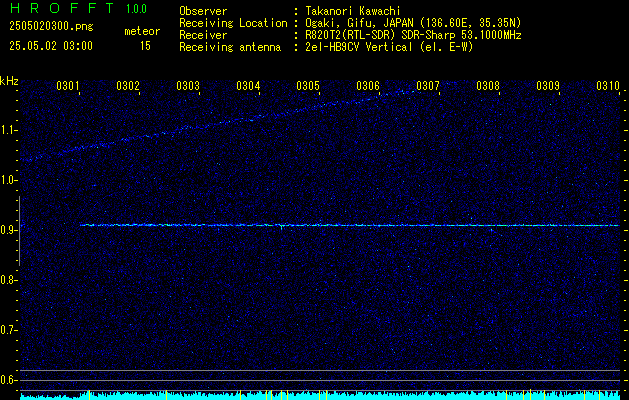Select the 25.05.02 03:00 timestamp
629x400 pixels.
coord(51,46)
